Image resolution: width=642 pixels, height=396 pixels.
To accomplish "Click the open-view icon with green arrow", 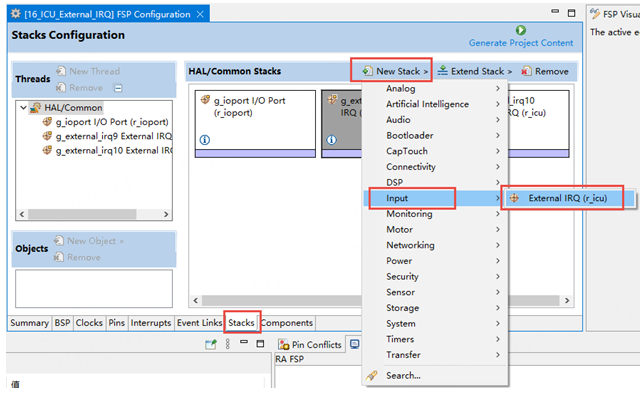I will 211,344.
